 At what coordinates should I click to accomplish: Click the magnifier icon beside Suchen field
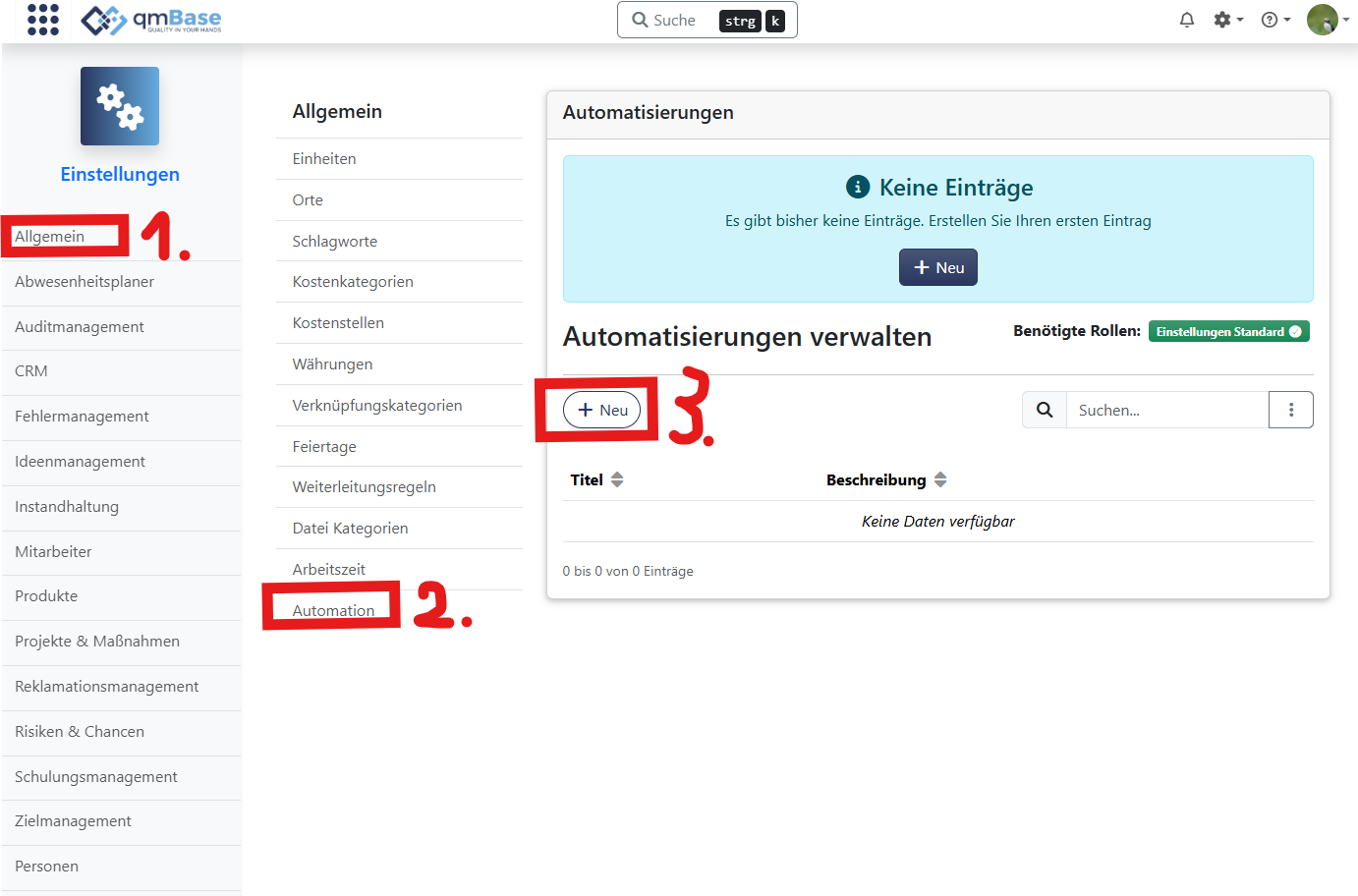point(1044,410)
